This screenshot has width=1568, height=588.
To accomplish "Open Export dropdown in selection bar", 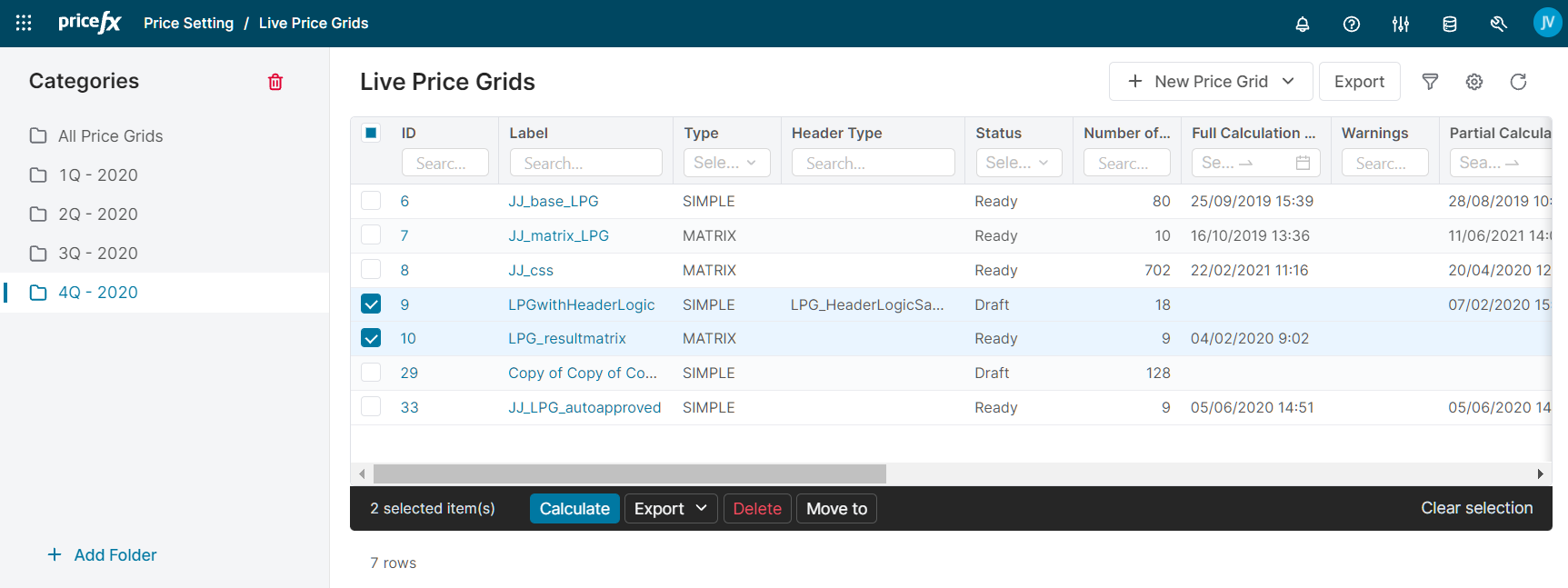I will click(x=670, y=509).
